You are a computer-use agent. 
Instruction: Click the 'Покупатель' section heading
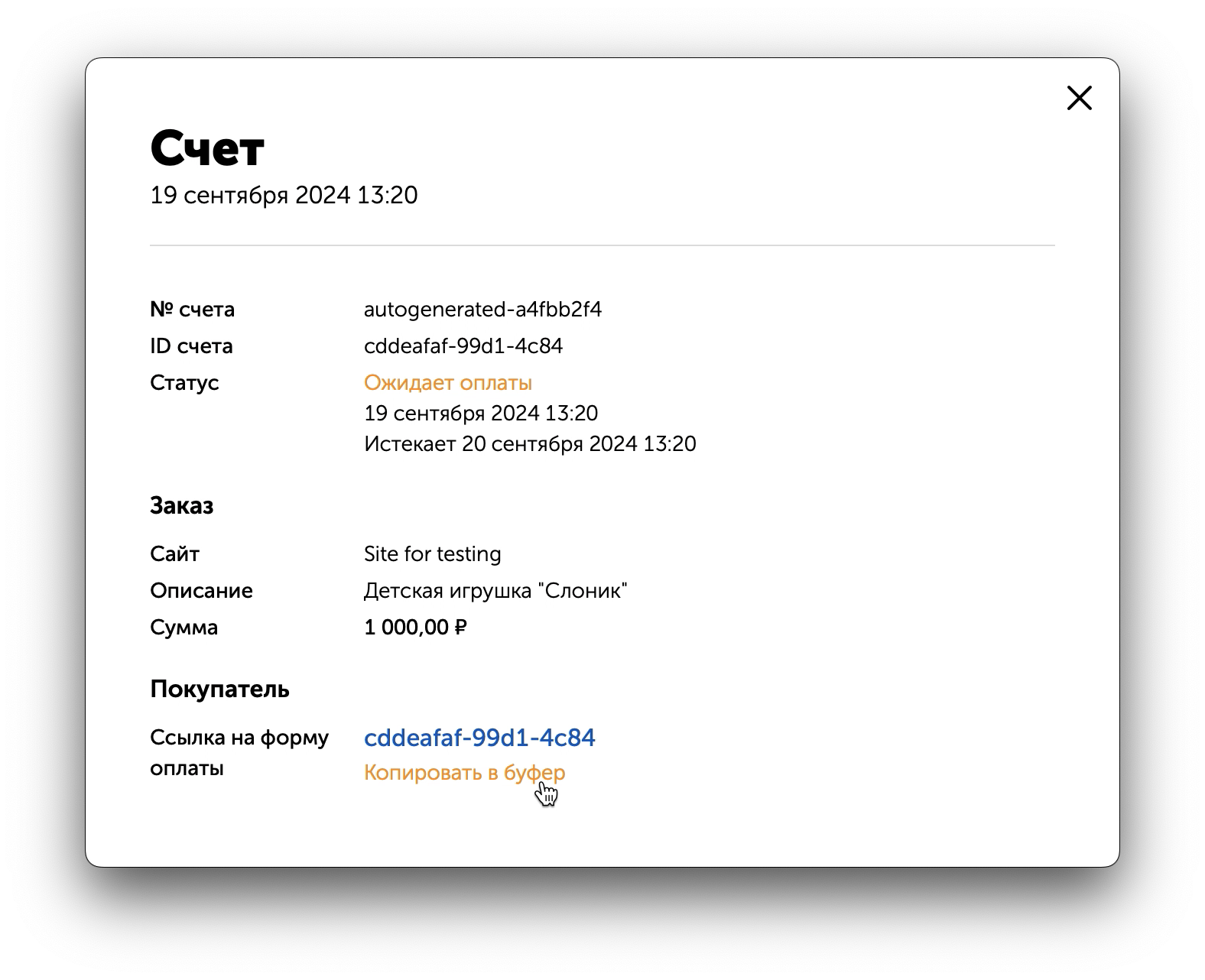pos(219,690)
